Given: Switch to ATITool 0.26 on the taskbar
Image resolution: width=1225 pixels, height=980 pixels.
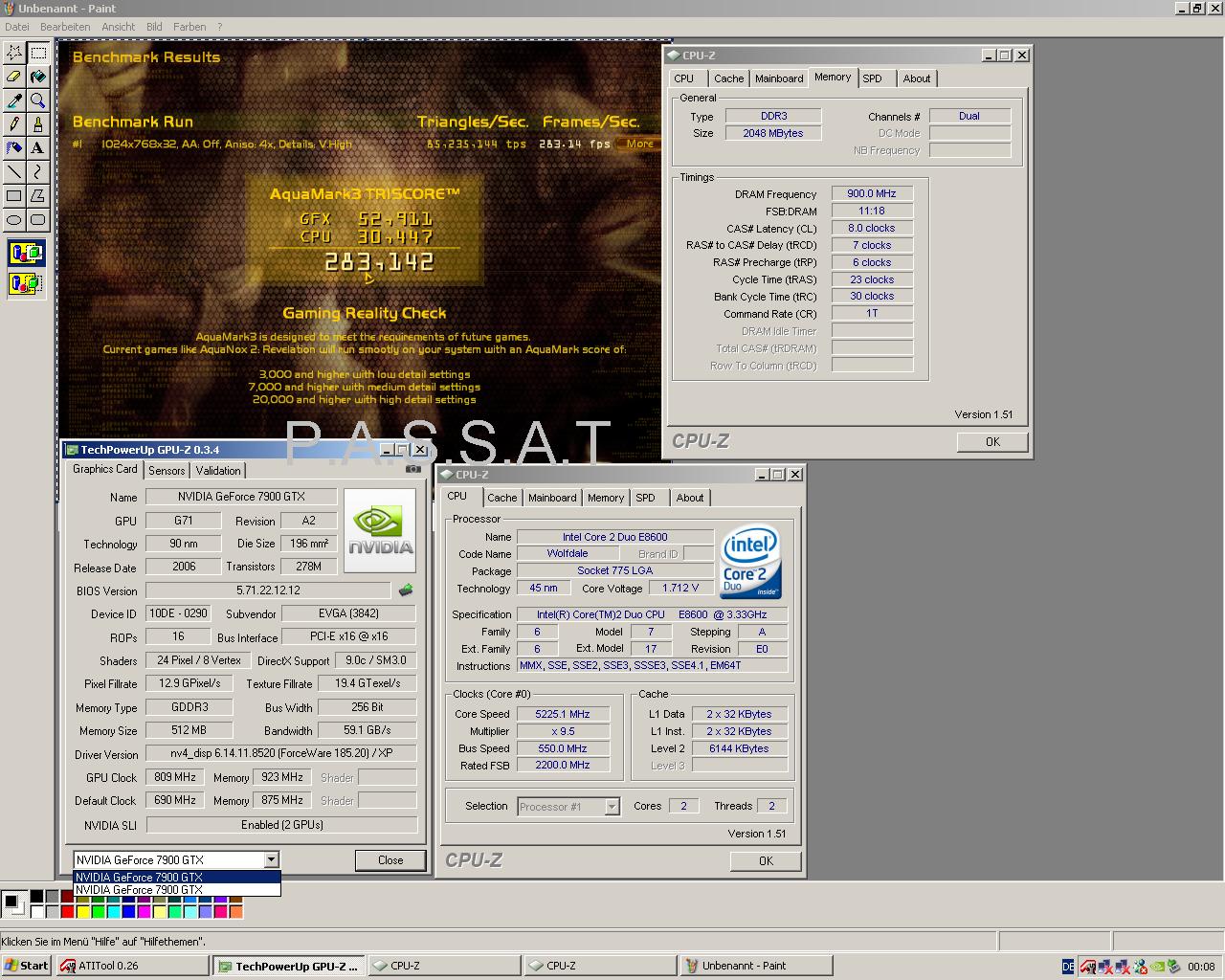Looking at the screenshot, I should pyautogui.click(x=132, y=966).
